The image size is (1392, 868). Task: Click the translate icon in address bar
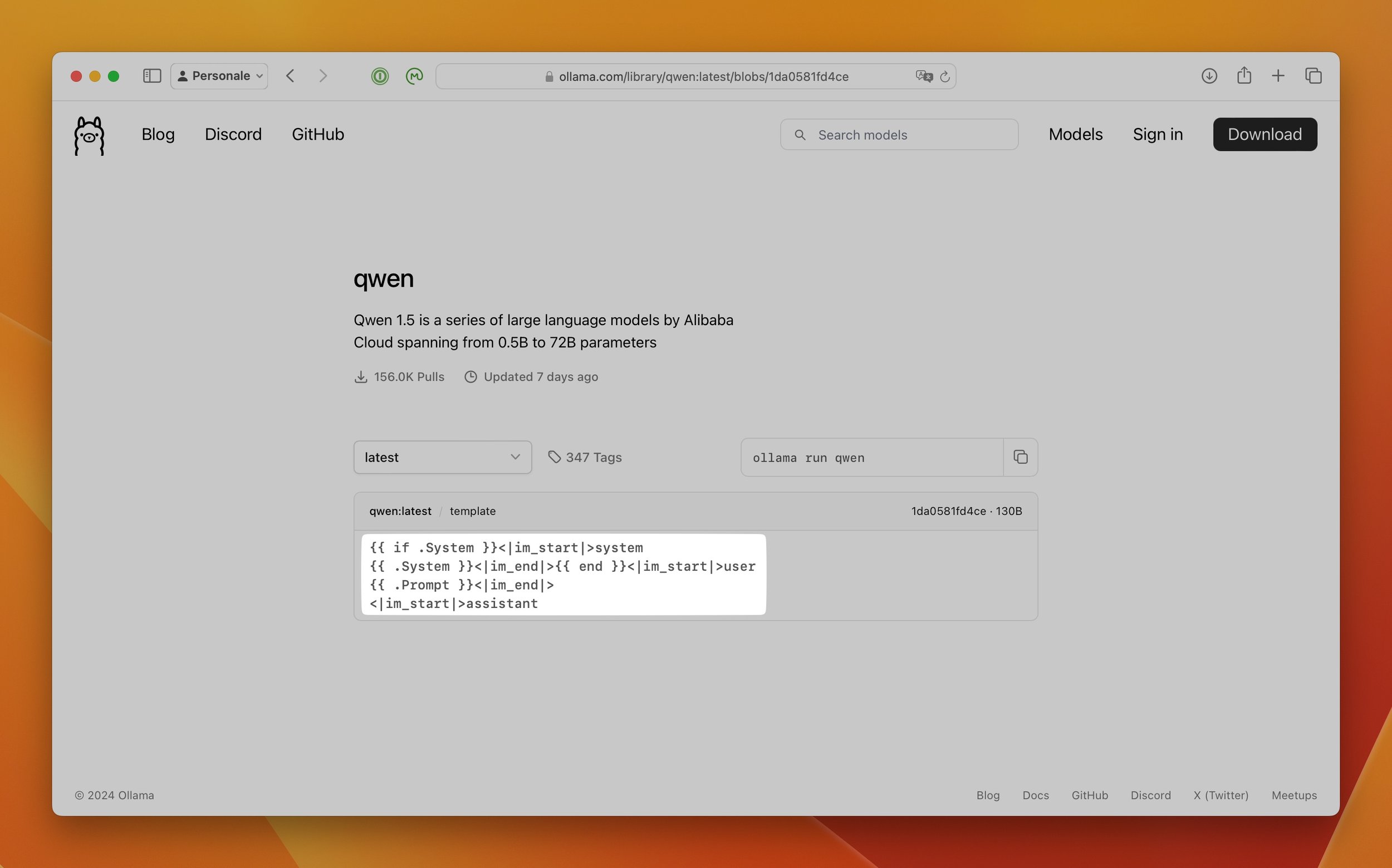coord(924,76)
